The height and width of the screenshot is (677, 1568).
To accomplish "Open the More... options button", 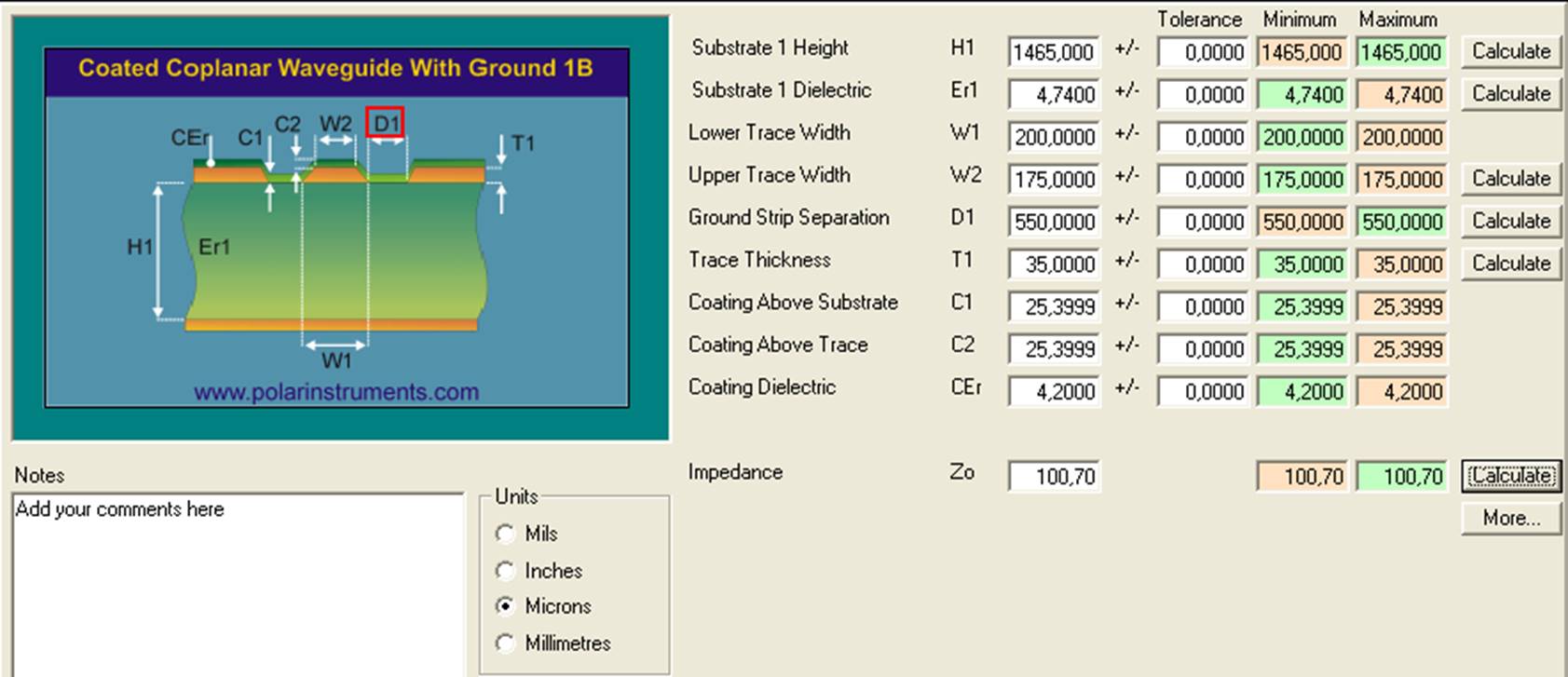I will [1510, 518].
